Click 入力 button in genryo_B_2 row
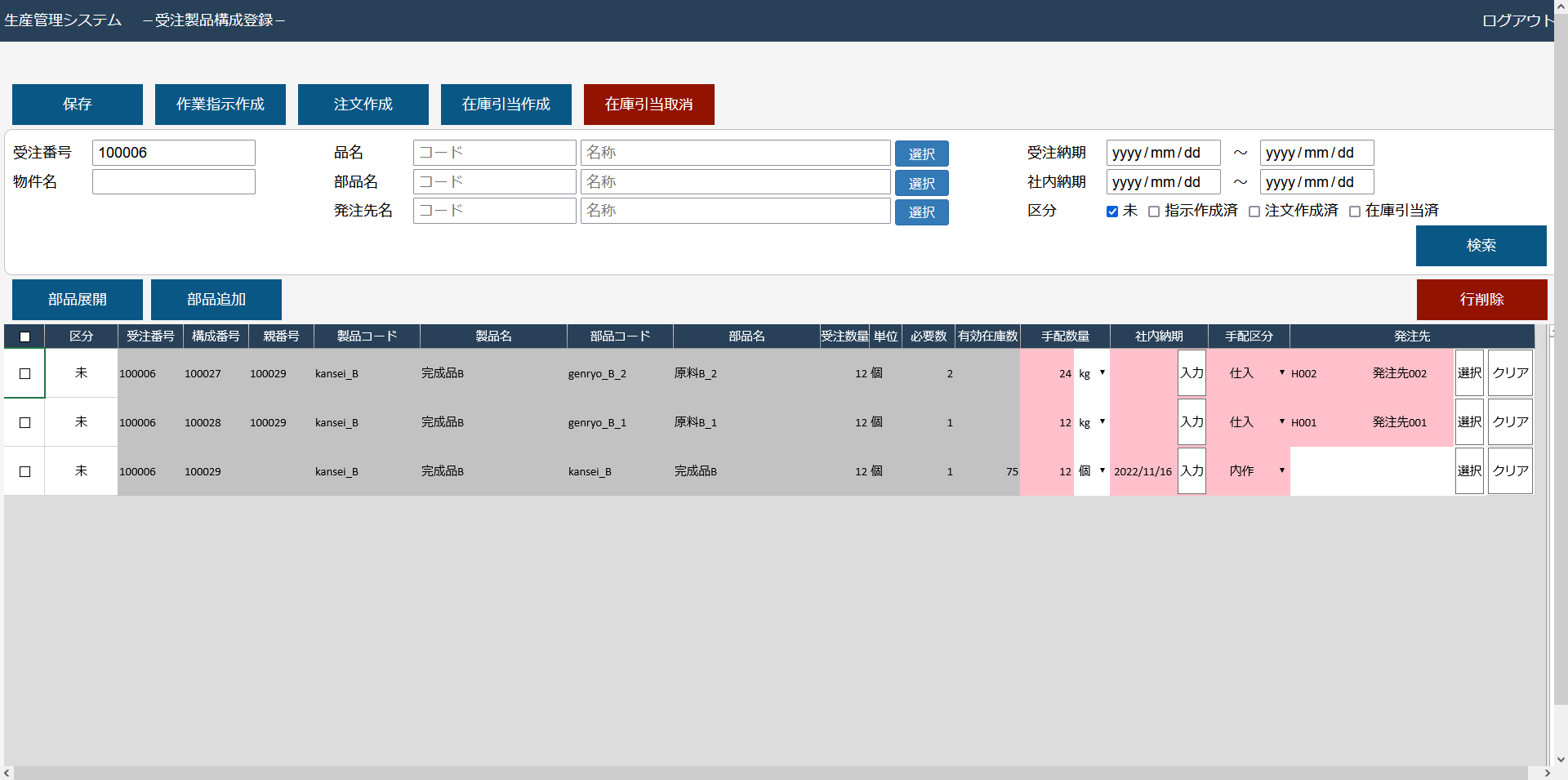The width and height of the screenshot is (1568, 780). point(1191,373)
